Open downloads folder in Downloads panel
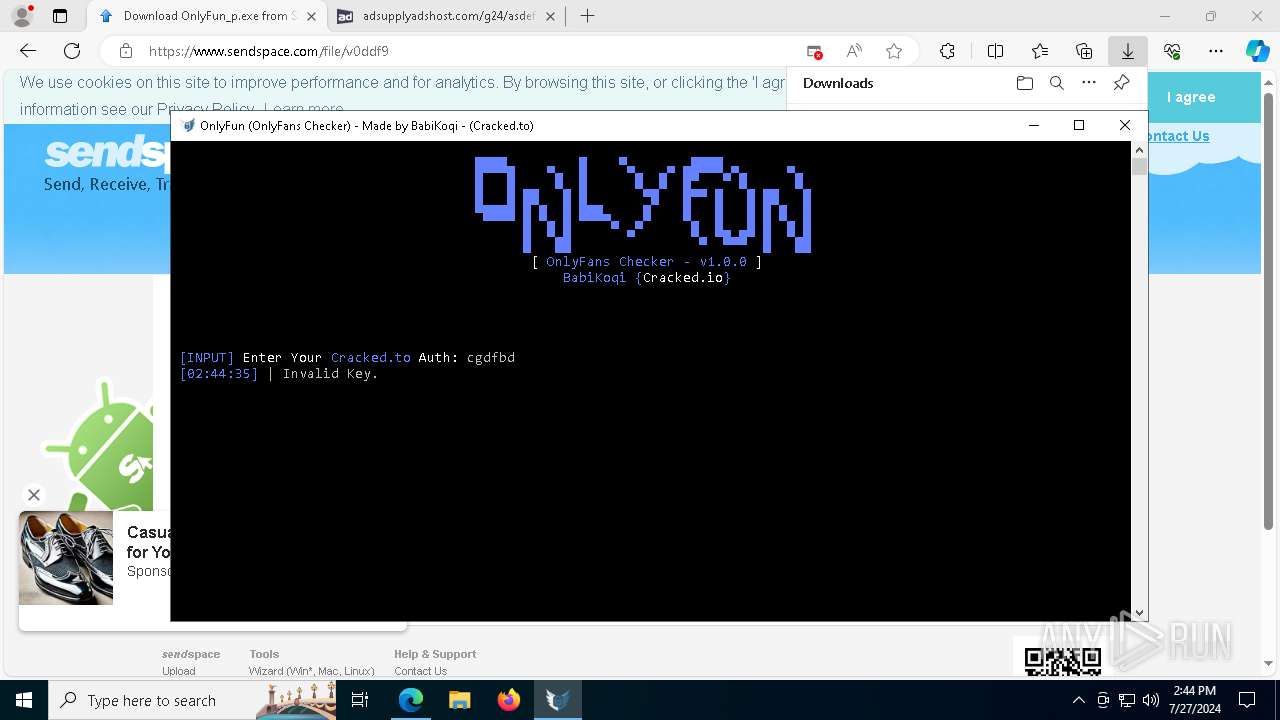The width and height of the screenshot is (1280, 720). pyautogui.click(x=1024, y=83)
